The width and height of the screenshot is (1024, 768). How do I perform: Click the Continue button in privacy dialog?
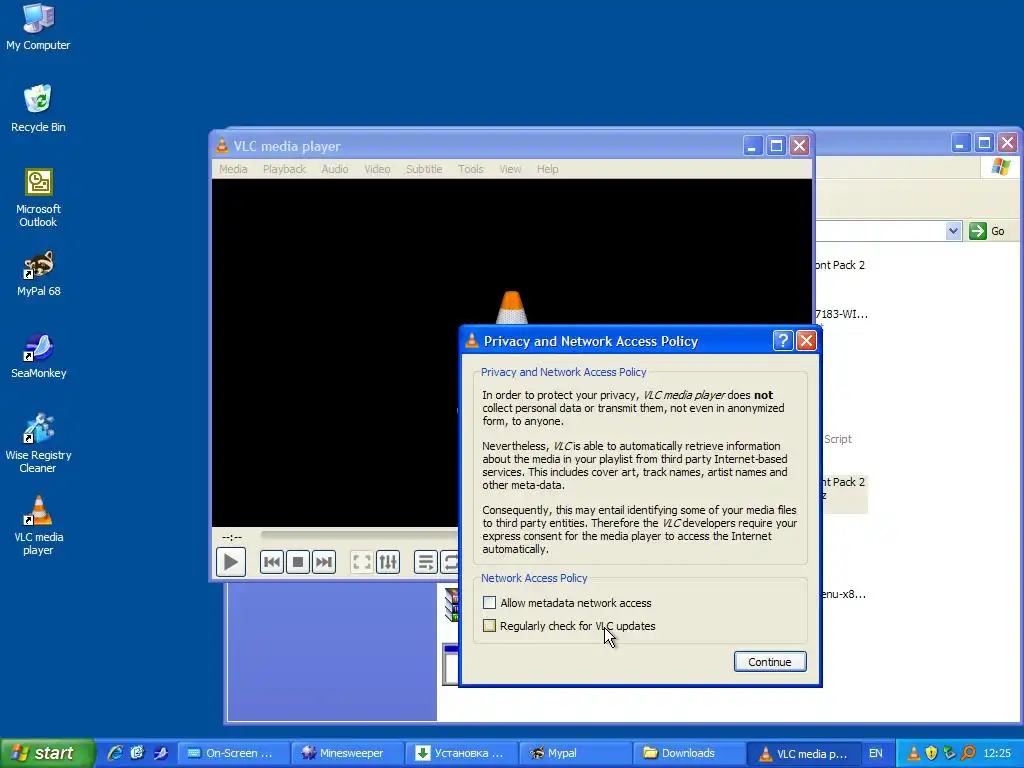(770, 662)
